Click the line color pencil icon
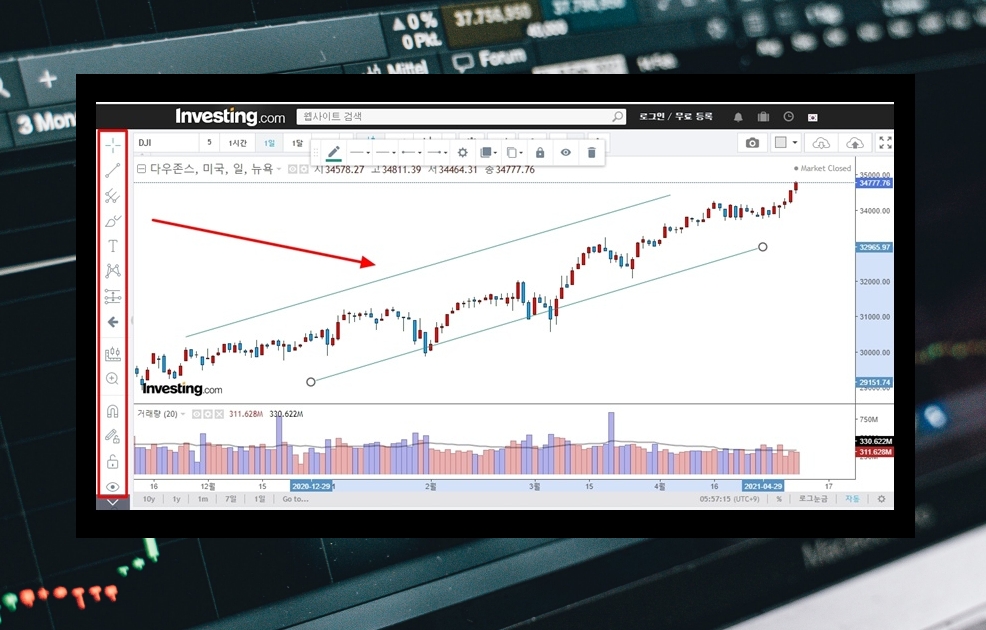This screenshot has width=986, height=630. tap(334, 153)
